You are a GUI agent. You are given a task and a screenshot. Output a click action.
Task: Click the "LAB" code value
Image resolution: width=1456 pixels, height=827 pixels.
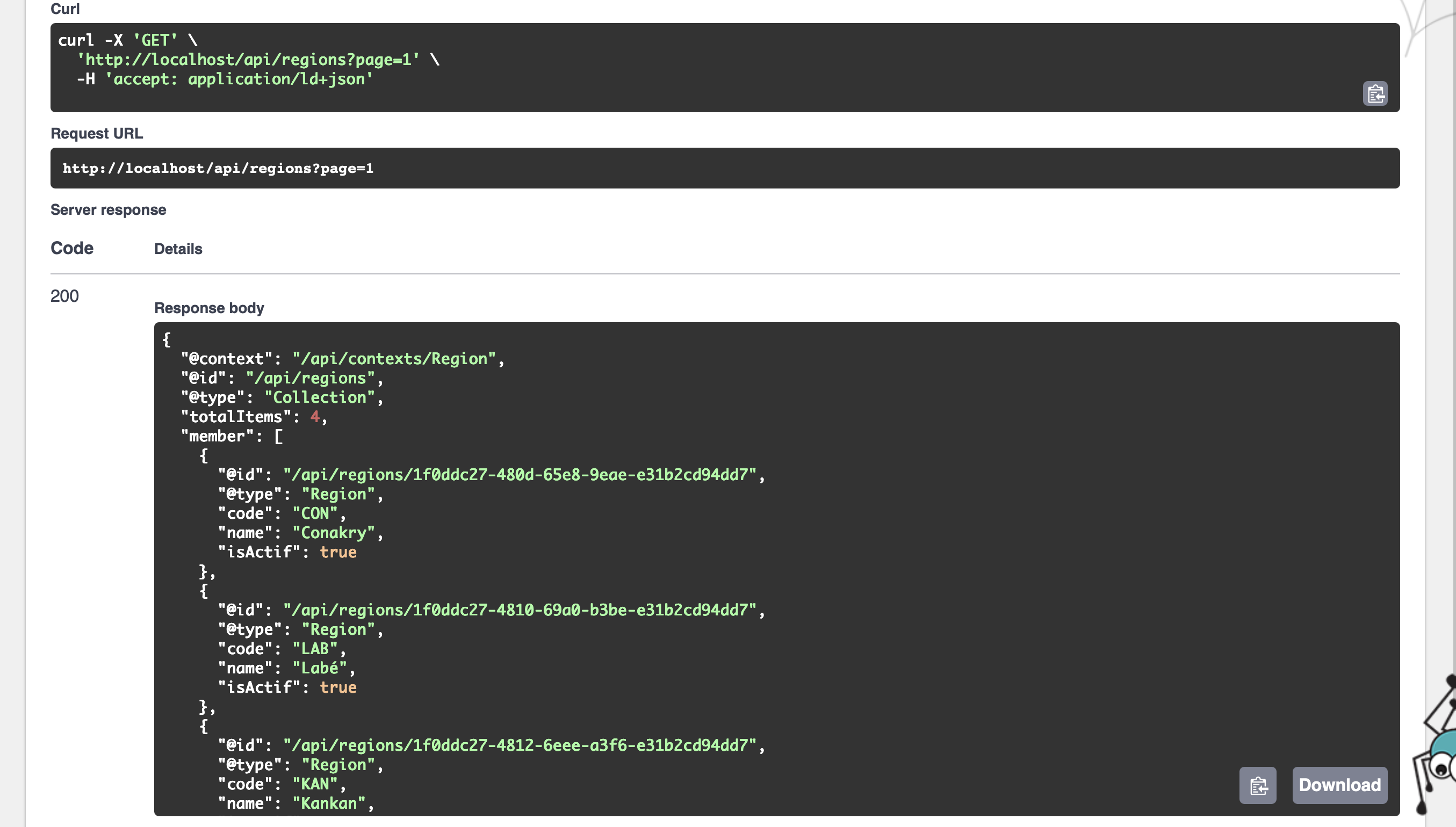(315, 649)
